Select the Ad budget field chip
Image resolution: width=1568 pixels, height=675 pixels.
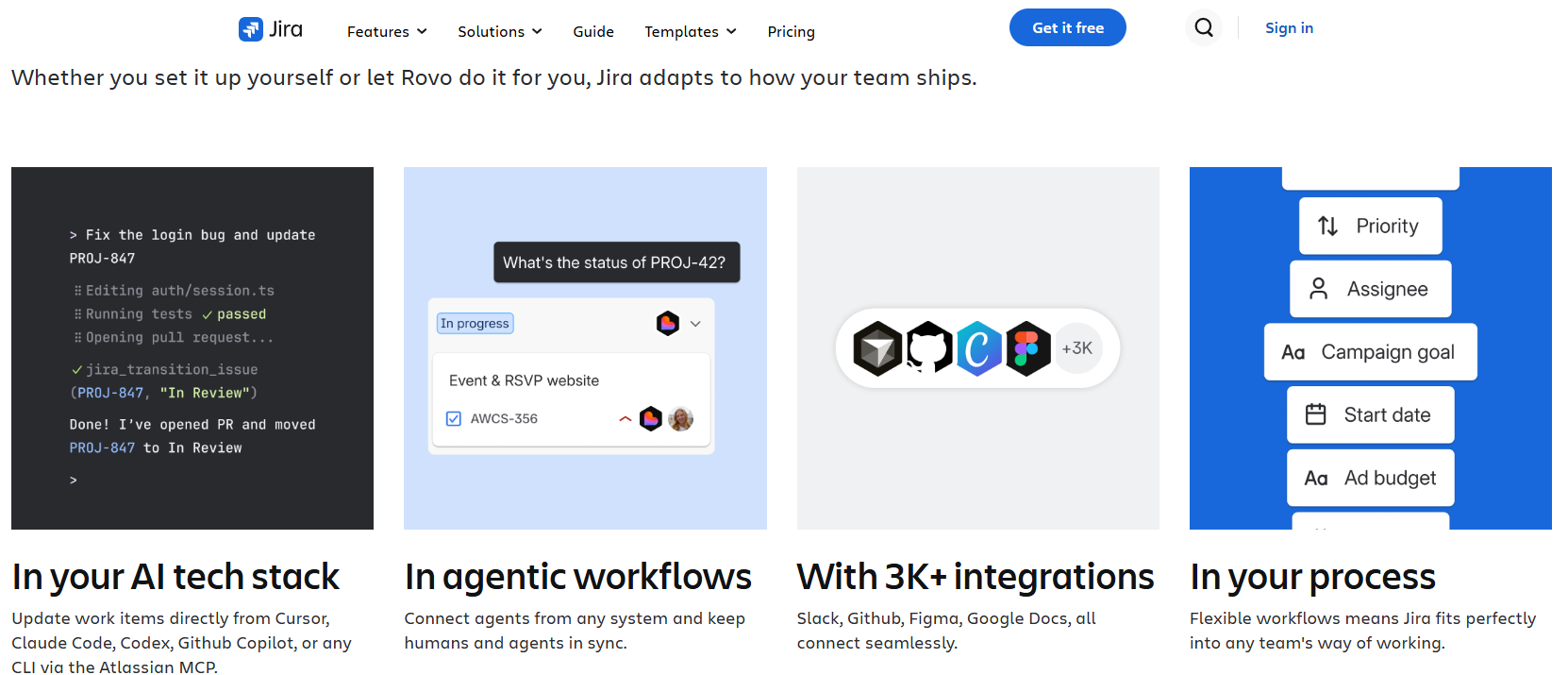pyautogui.click(x=1371, y=478)
